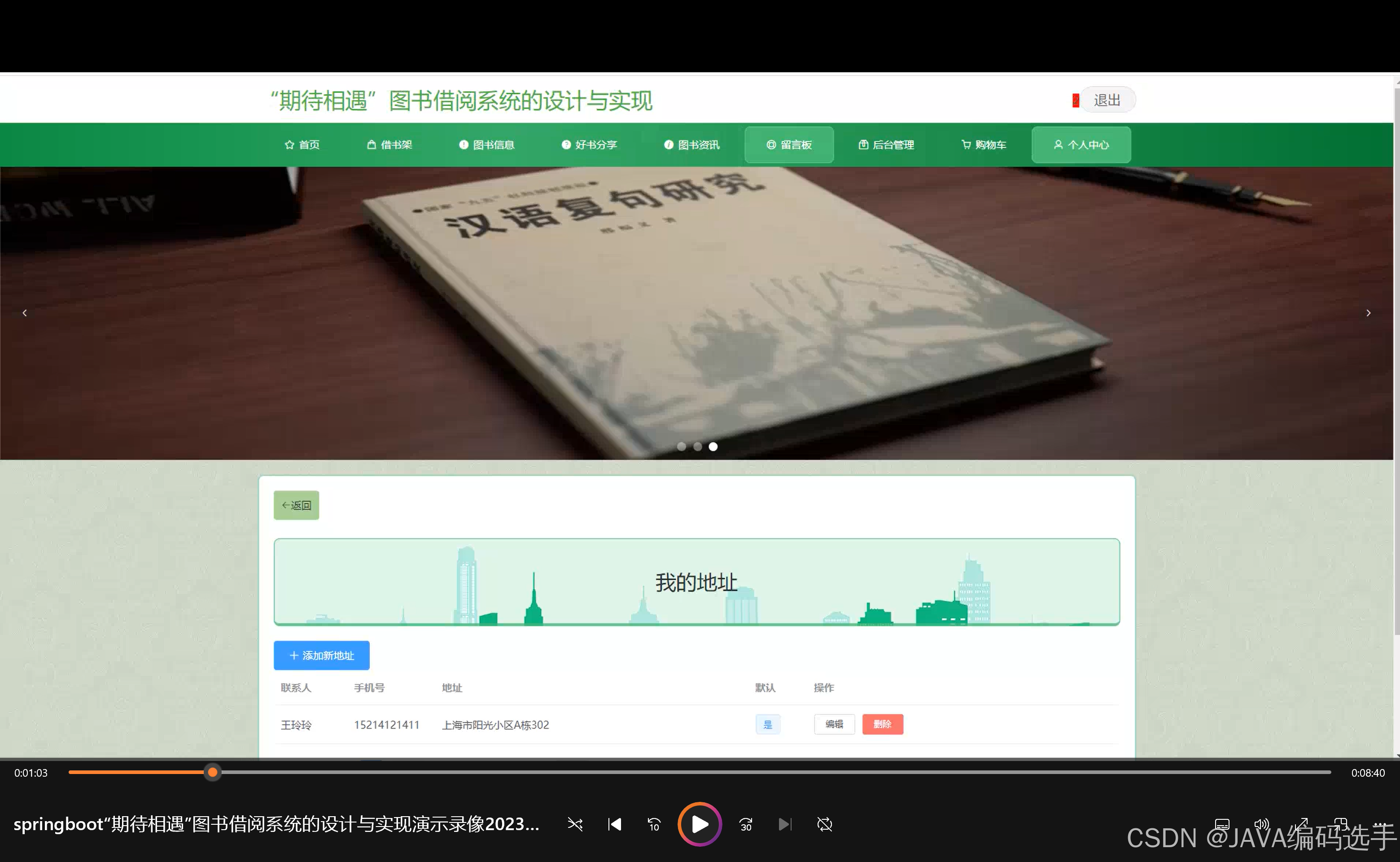Toggle shuffle in the media player
Screen dimensions: 1400x862
[x=575, y=824]
